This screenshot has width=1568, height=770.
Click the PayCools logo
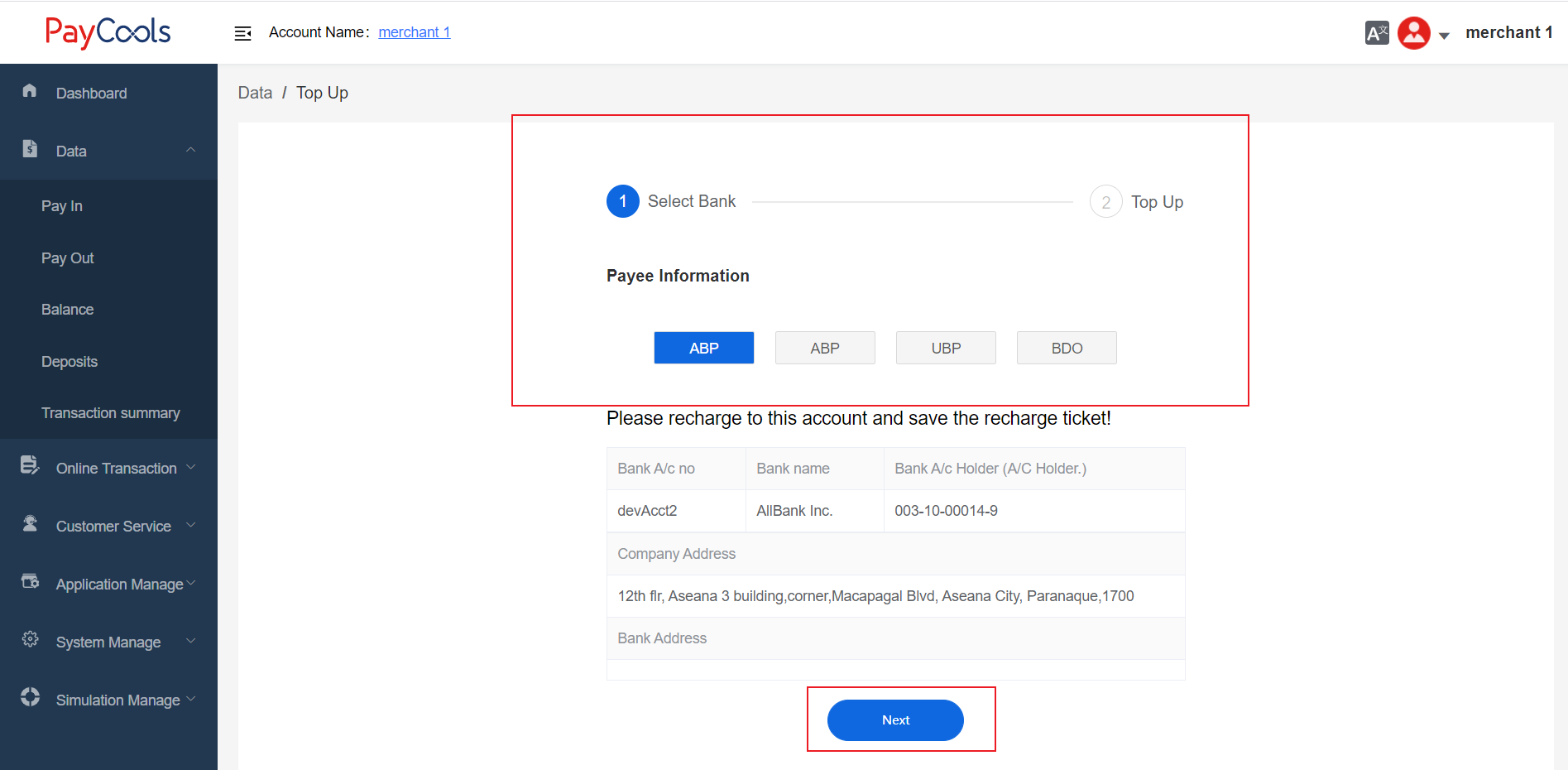coord(108,32)
